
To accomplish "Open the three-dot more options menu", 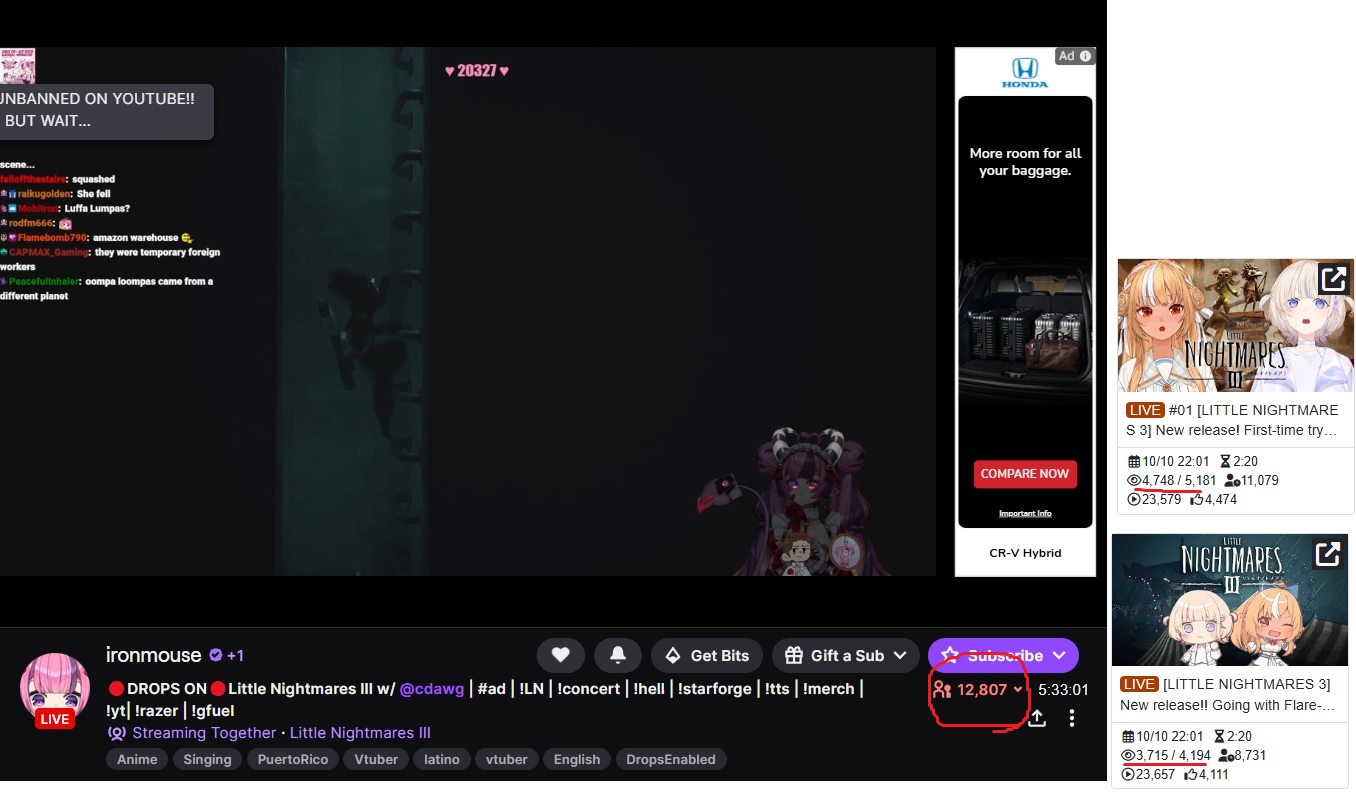I will 1072,718.
